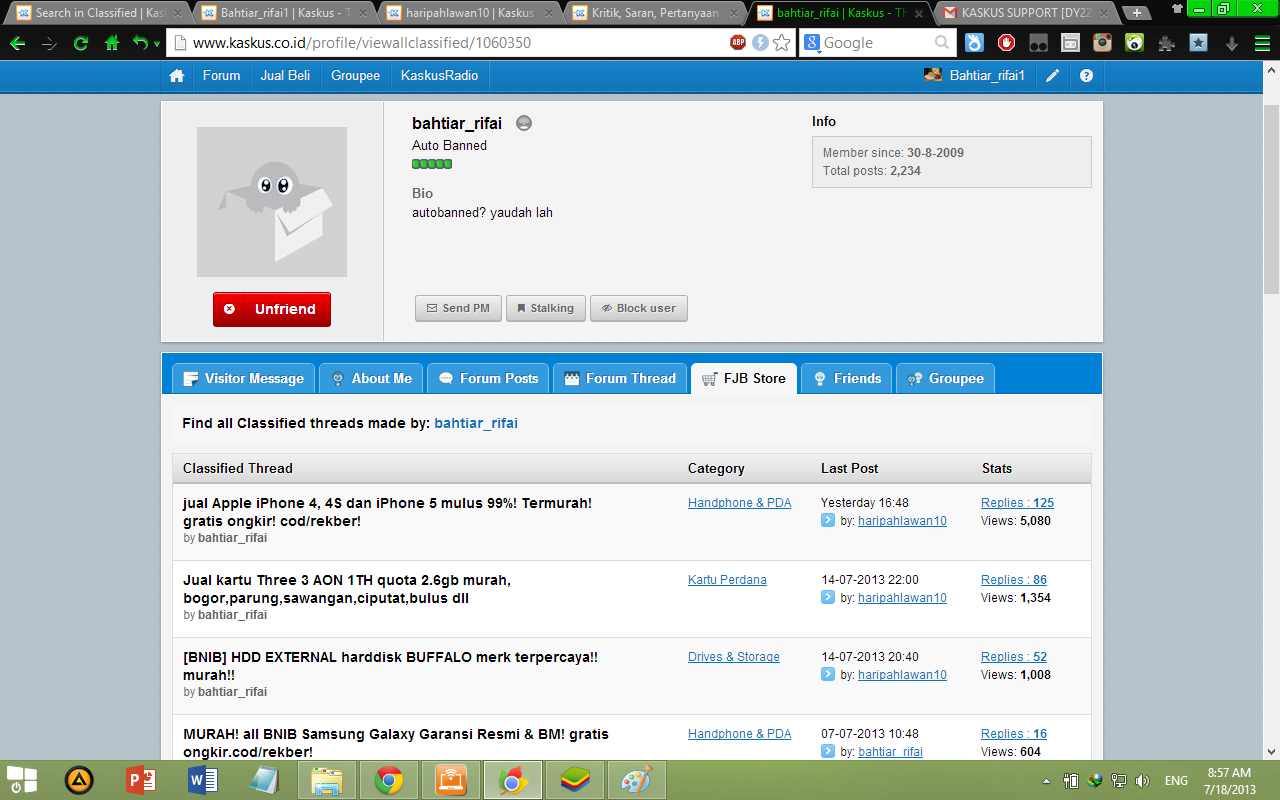
Task: Reload the page with the refresh icon
Action: tap(82, 43)
